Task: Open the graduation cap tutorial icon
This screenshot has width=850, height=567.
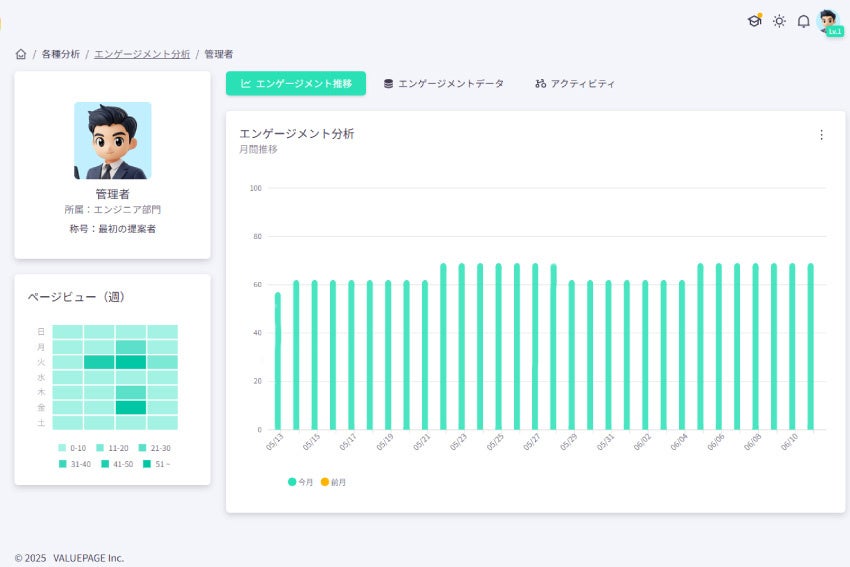Action: tap(754, 21)
